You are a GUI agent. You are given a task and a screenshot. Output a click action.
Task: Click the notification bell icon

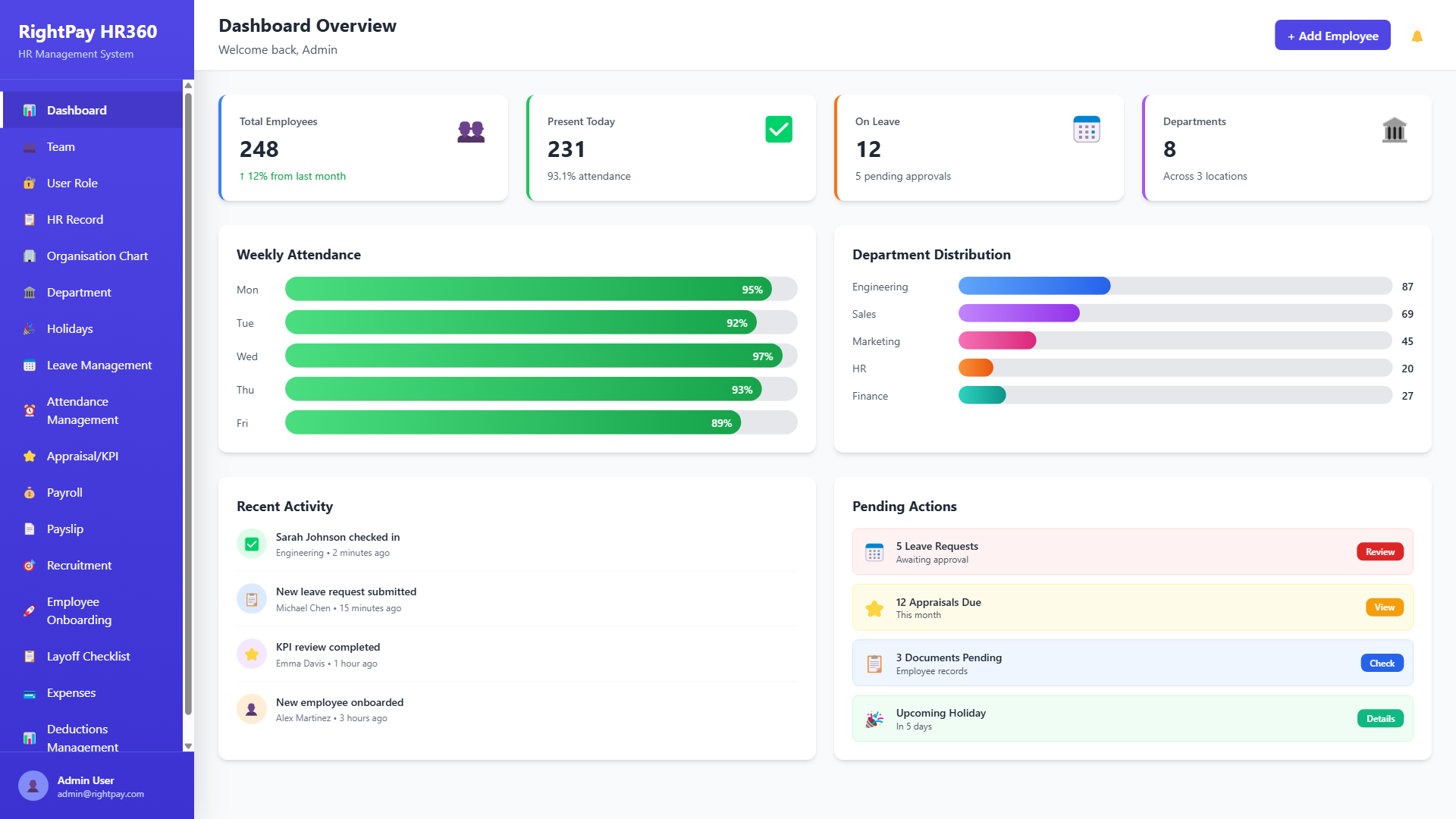[1417, 36]
